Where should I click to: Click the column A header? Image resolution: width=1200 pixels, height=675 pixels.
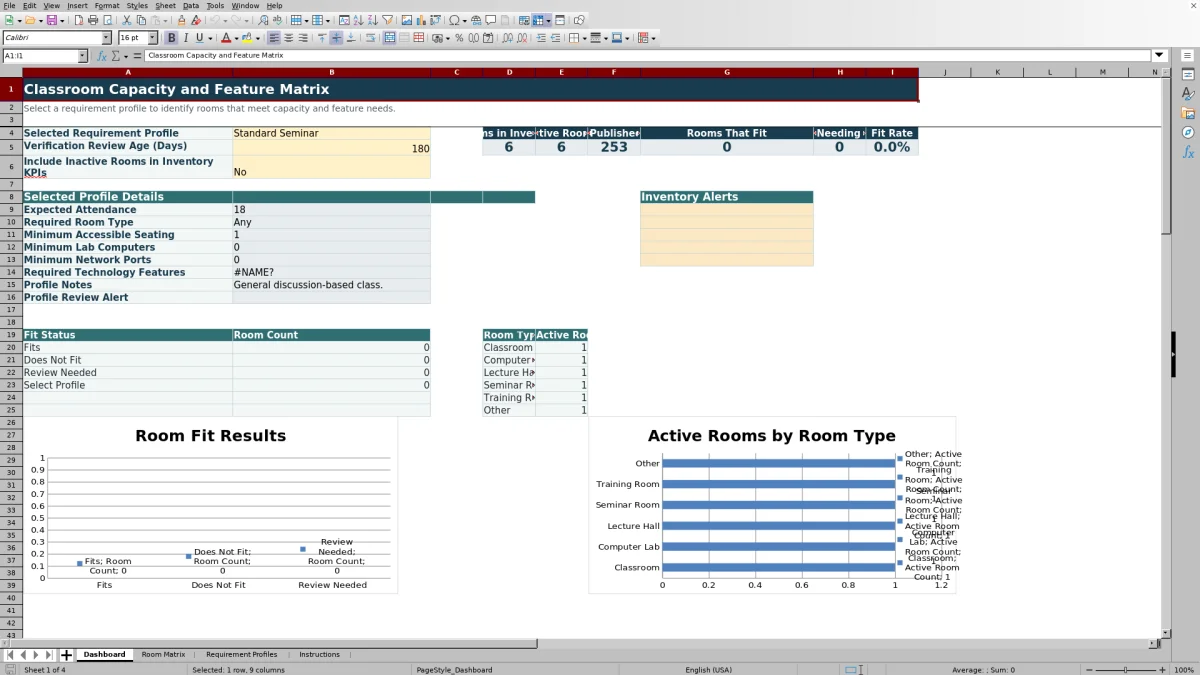click(x=127, y=72)
